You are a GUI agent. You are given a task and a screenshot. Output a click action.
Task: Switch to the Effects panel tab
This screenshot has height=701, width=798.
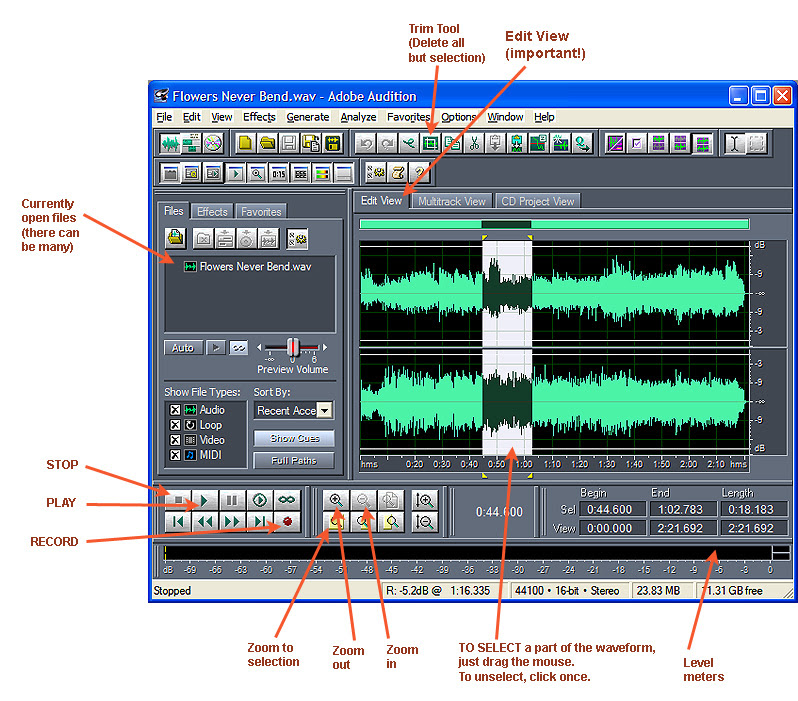click(x=212, y=212)
